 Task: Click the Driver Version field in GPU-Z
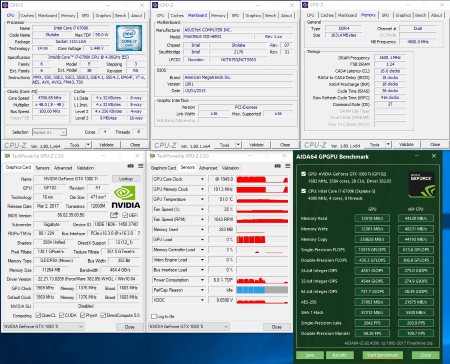(86, 279)
